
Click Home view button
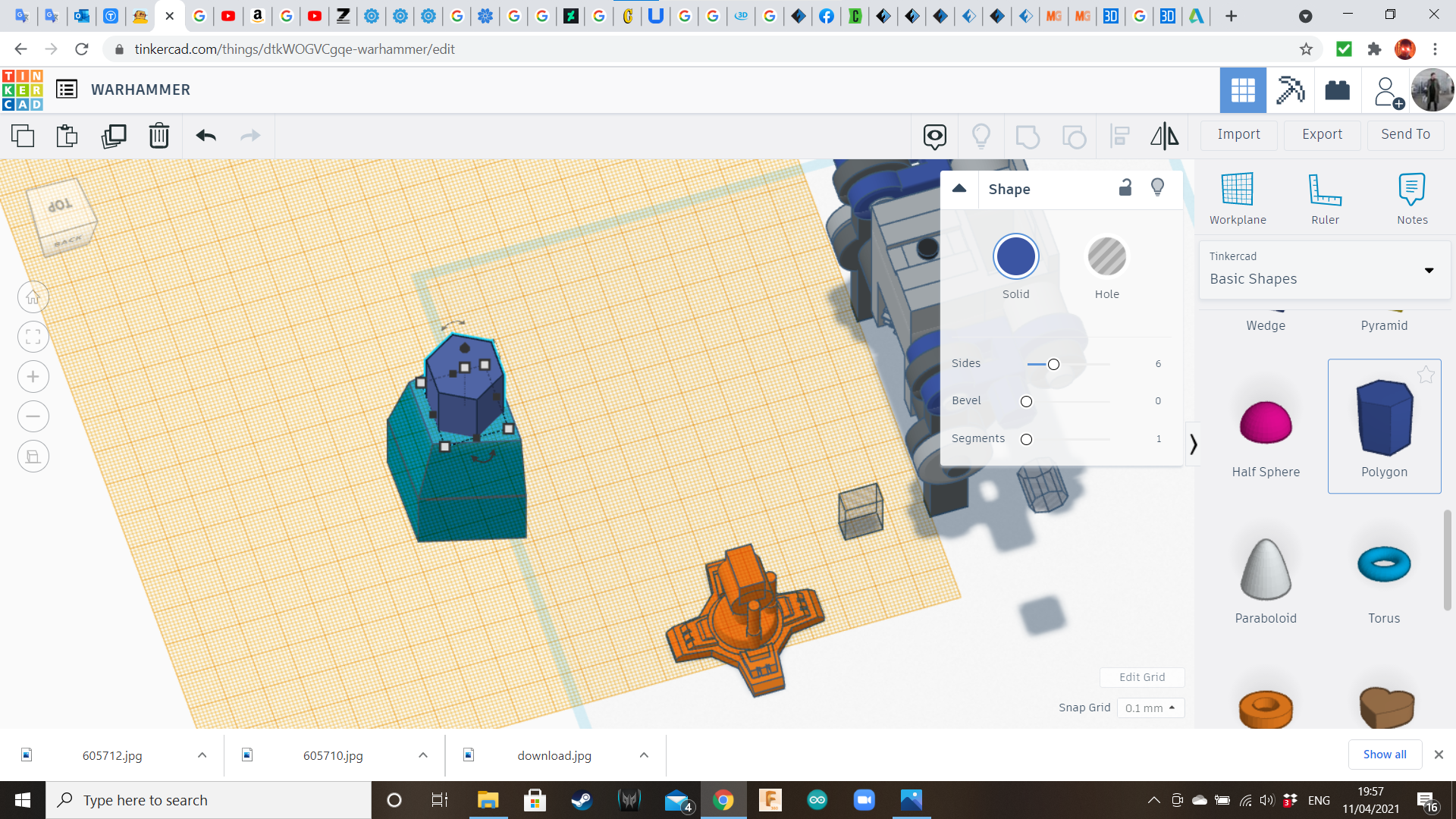[x=33, y=297]
